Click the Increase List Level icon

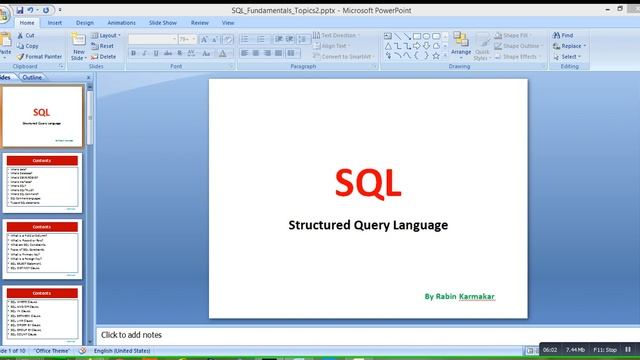pos(289,39)
